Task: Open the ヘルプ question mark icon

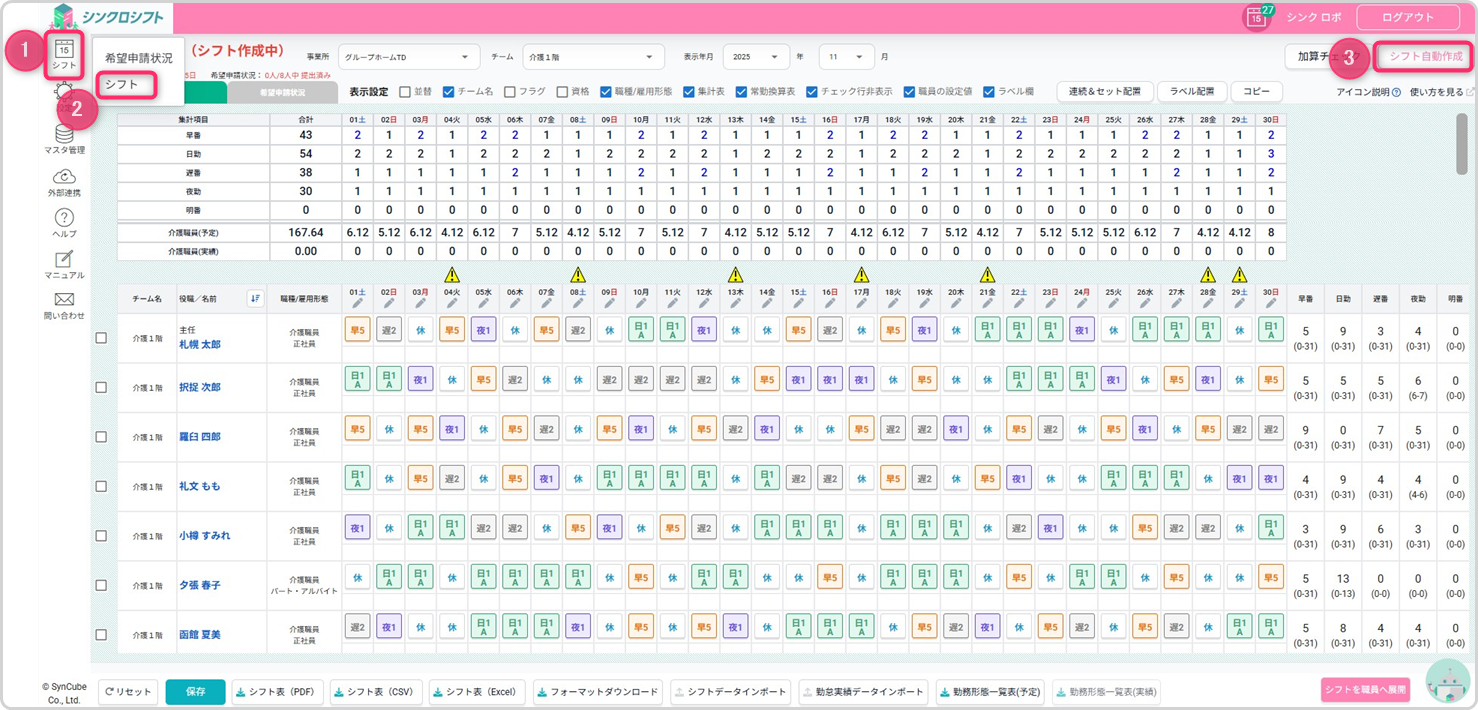Action: click(64, 218)
